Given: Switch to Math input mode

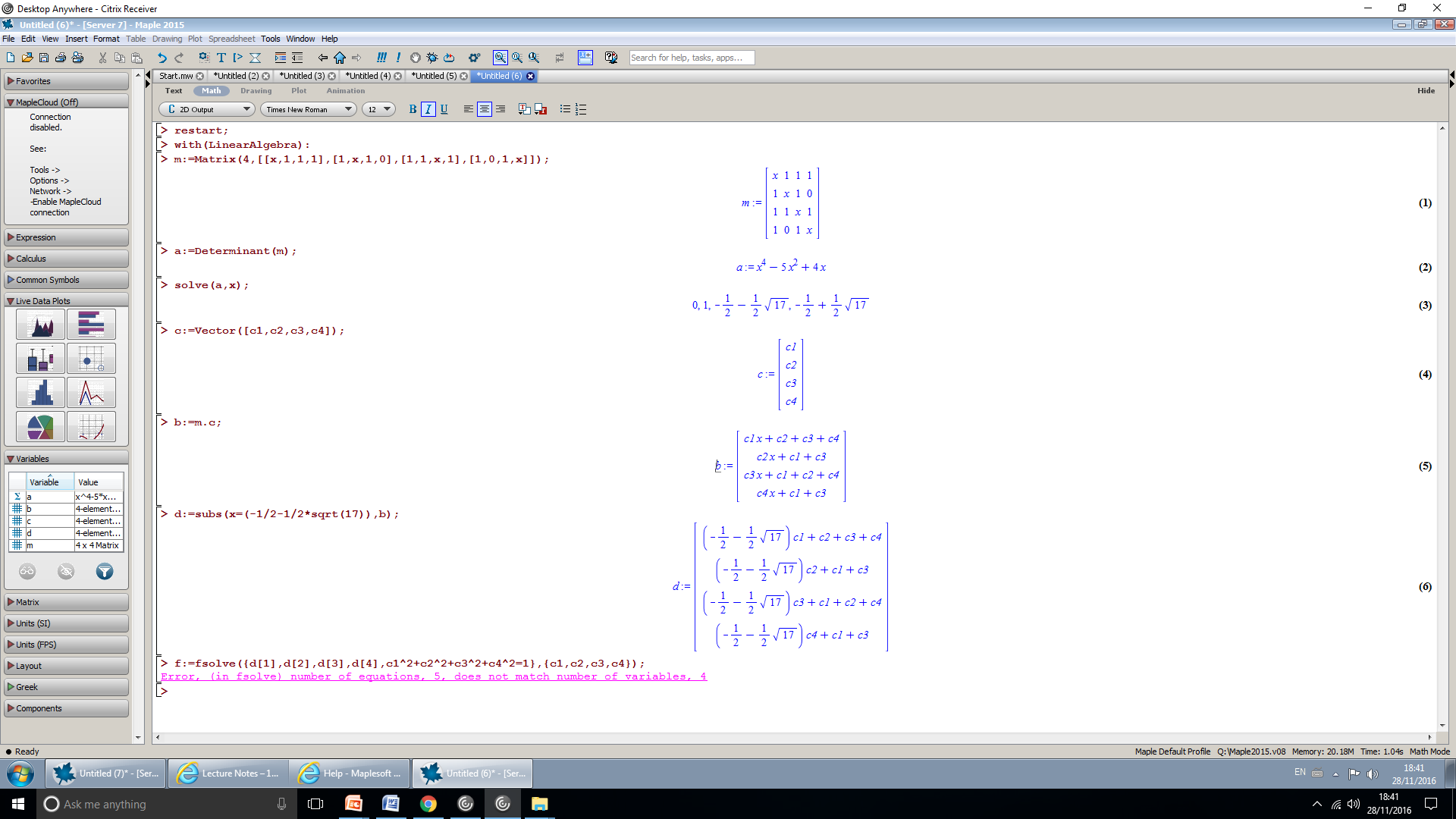Looking at the screenshot, I should pyautogui.click(x=212, y=91).
